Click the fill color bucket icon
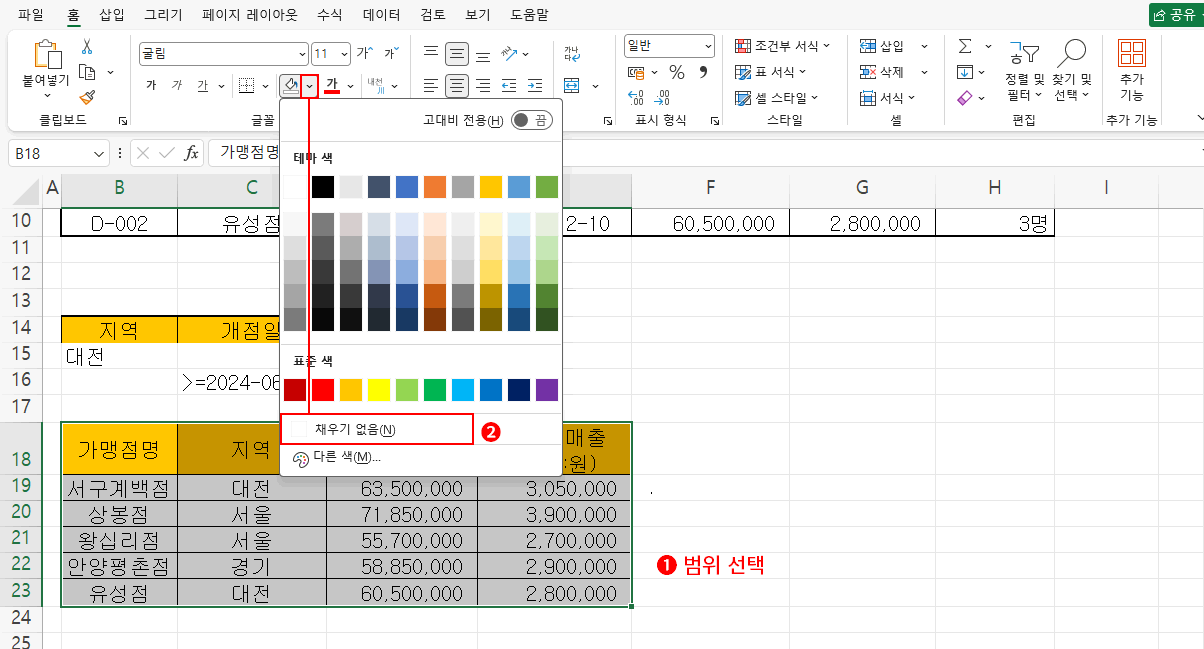The image size is (1204, 649). pos(291,86)
